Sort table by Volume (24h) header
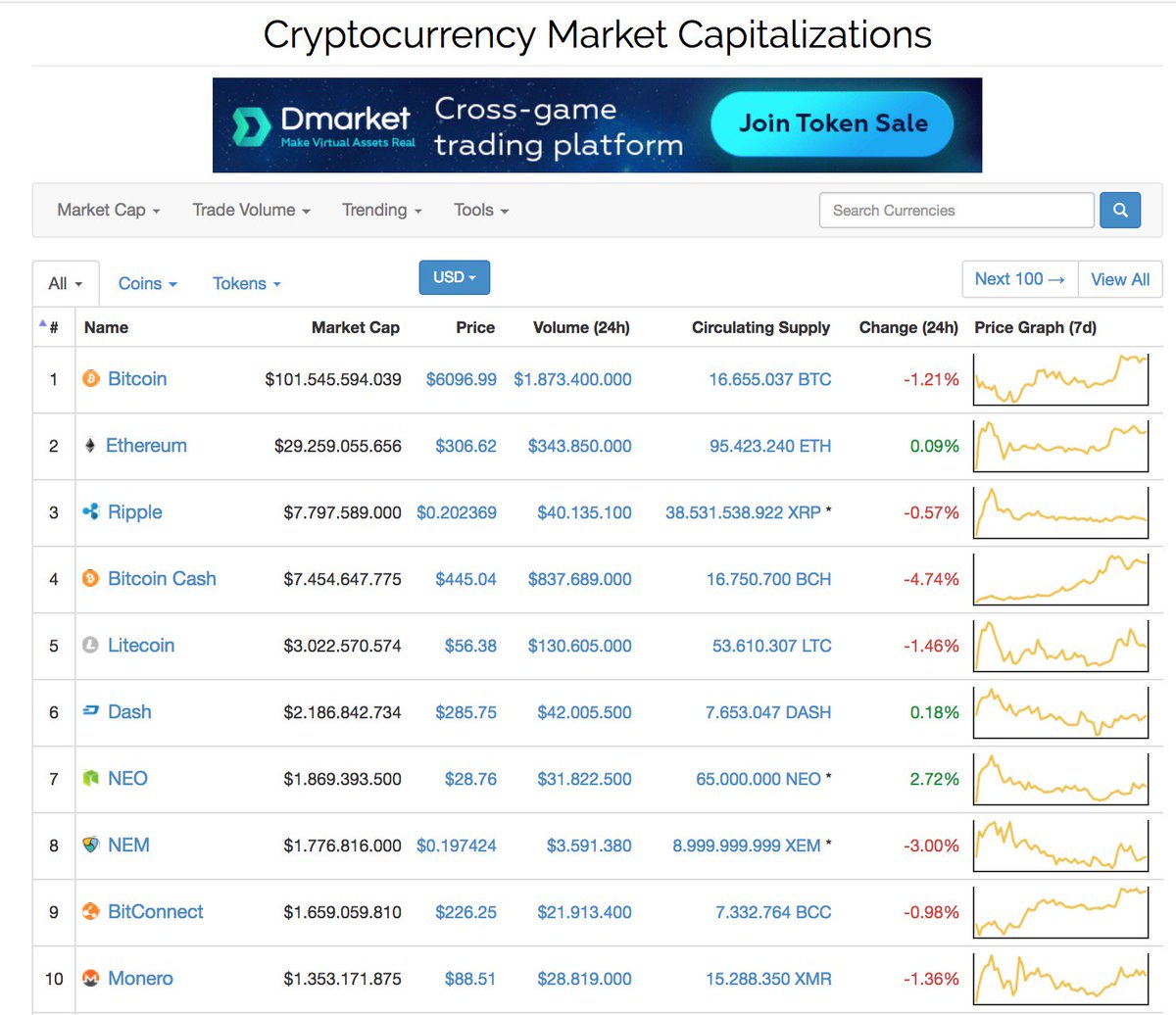This screenshot has width=1176, height=1015. (581, 327)
